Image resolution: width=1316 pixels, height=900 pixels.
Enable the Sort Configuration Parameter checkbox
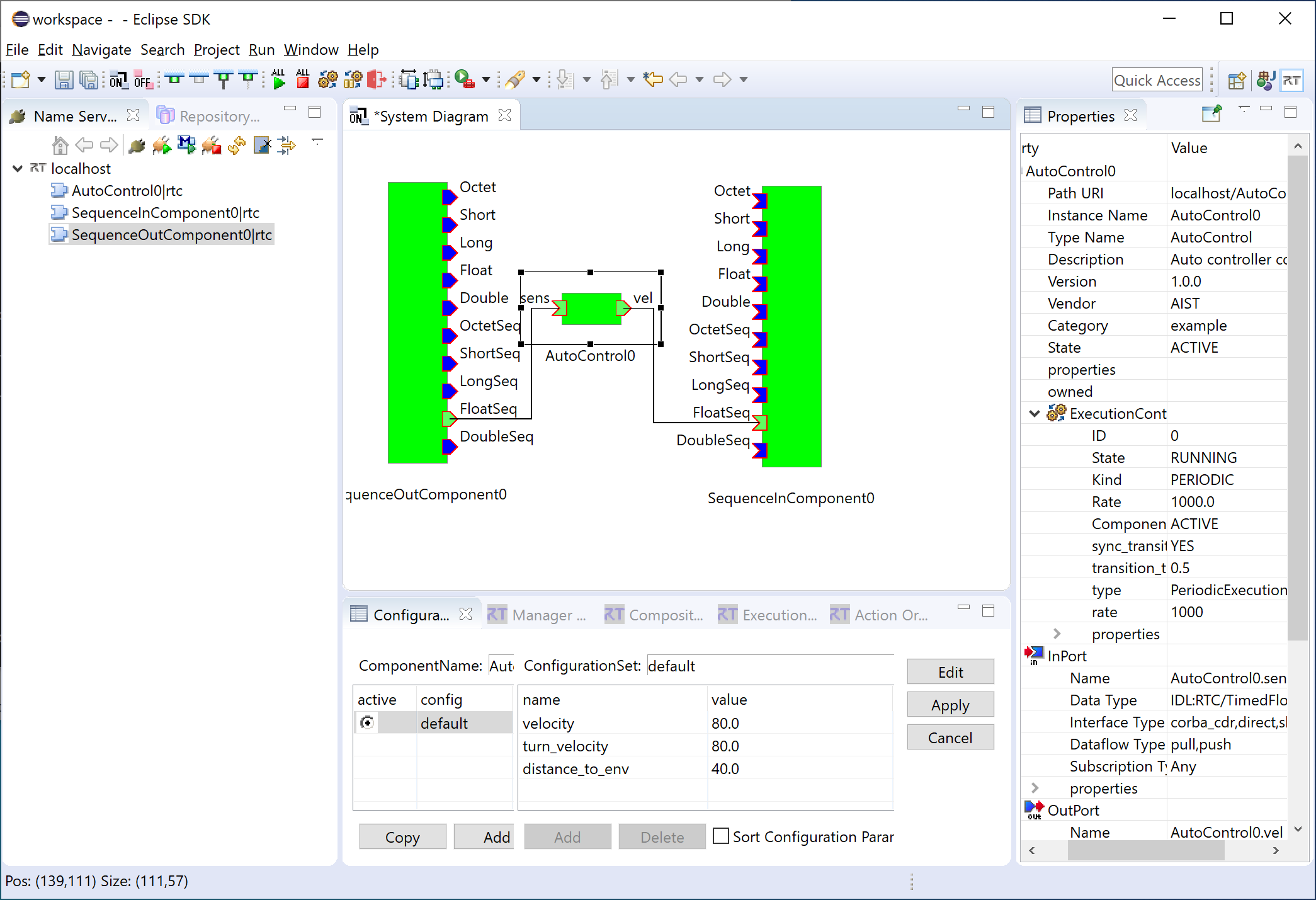point(721,836)
